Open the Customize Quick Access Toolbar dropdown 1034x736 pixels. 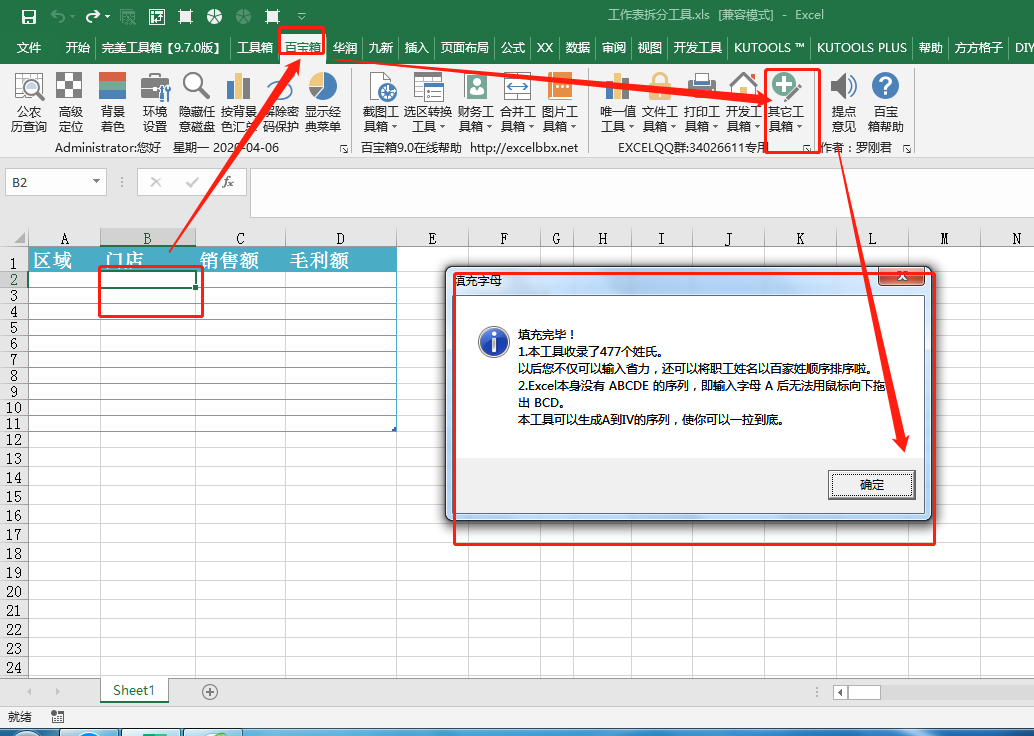coord(301,16)
